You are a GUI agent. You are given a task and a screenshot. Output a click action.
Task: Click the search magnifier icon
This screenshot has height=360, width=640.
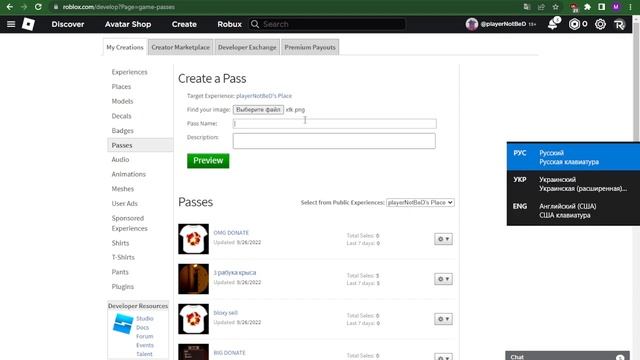tap(255, 24)
